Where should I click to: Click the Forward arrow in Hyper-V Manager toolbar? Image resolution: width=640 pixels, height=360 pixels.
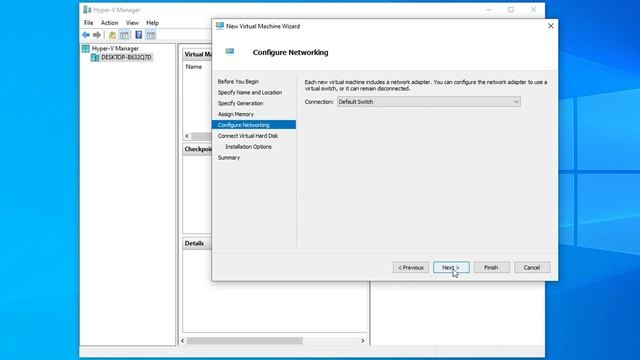(97, 35)
